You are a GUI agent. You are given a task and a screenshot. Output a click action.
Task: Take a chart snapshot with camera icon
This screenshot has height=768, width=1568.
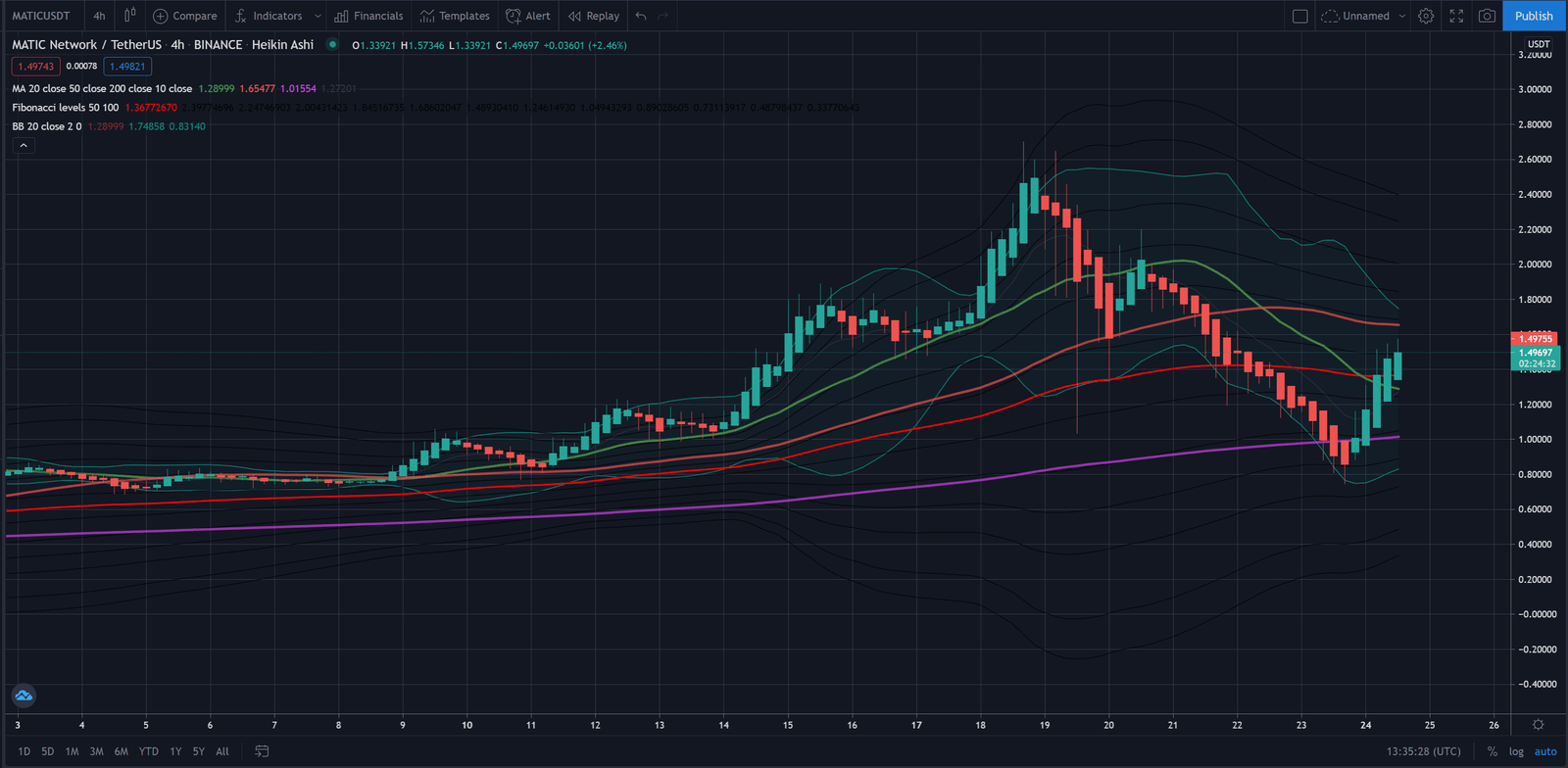tap(1487, 16)
